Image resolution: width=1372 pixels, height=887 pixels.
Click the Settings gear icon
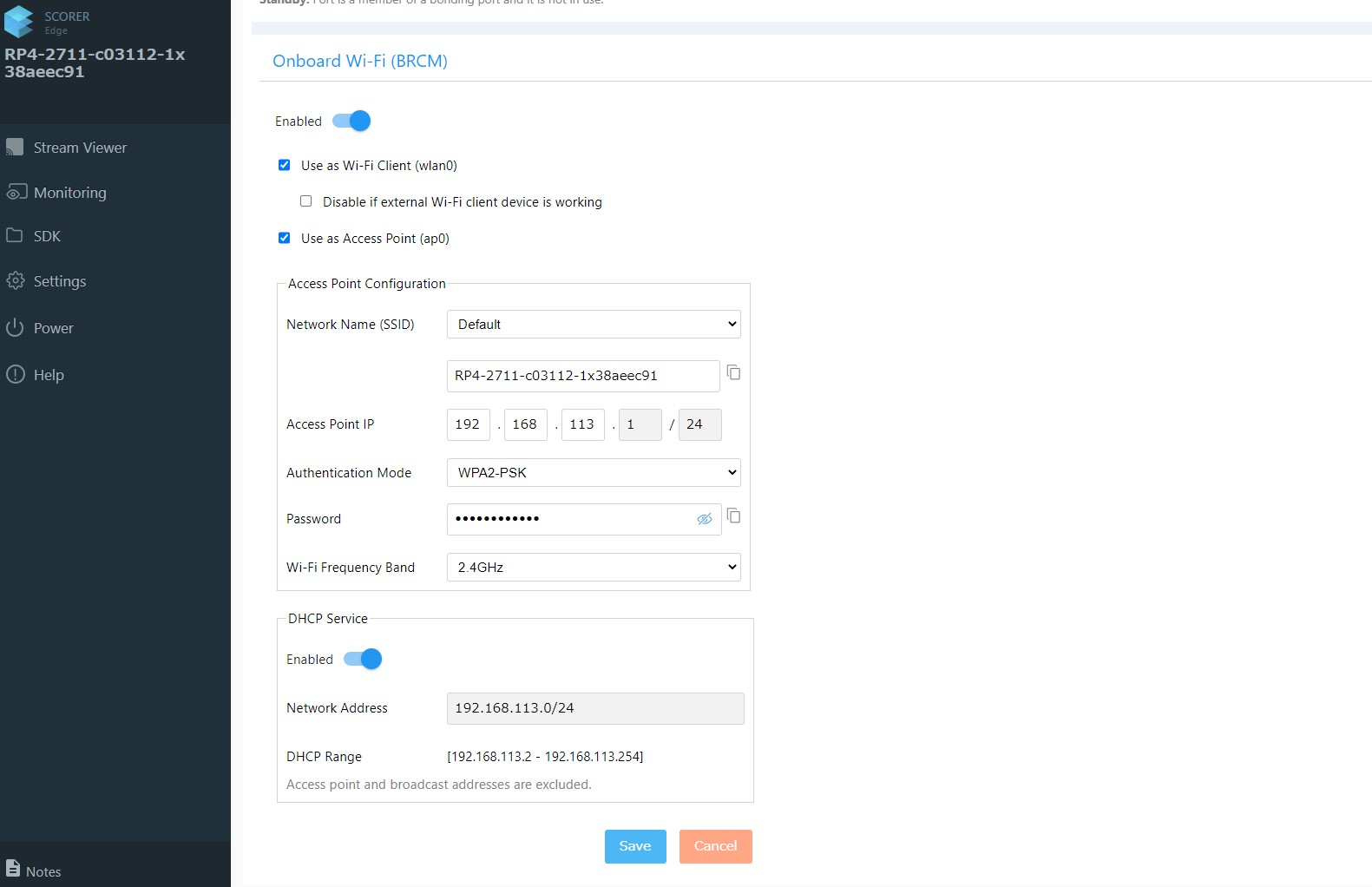(x=16, y=281)
